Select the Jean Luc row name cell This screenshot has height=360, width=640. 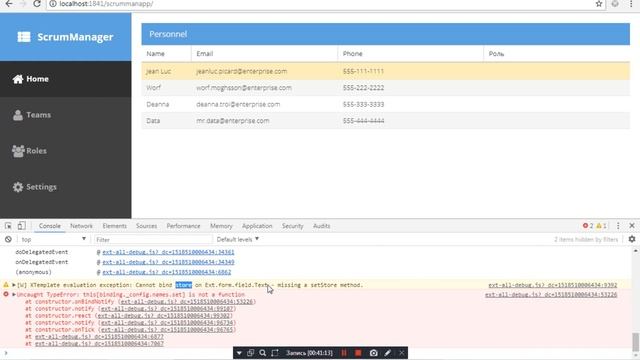[x=166, y=71]
